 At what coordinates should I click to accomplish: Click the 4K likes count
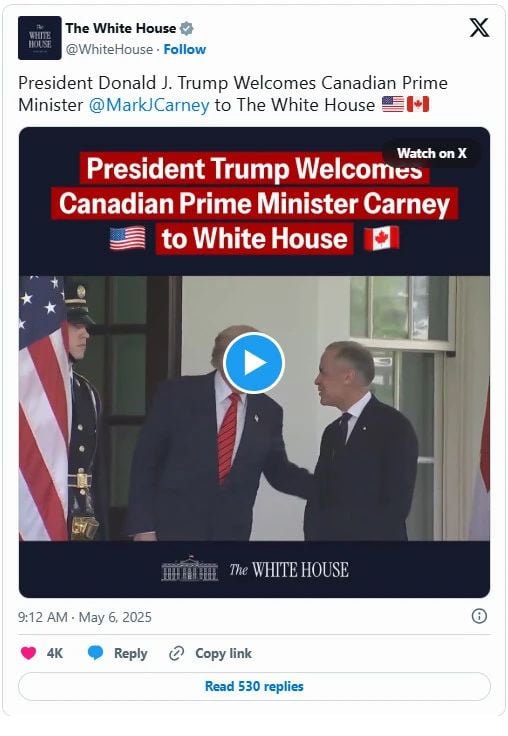54,653
